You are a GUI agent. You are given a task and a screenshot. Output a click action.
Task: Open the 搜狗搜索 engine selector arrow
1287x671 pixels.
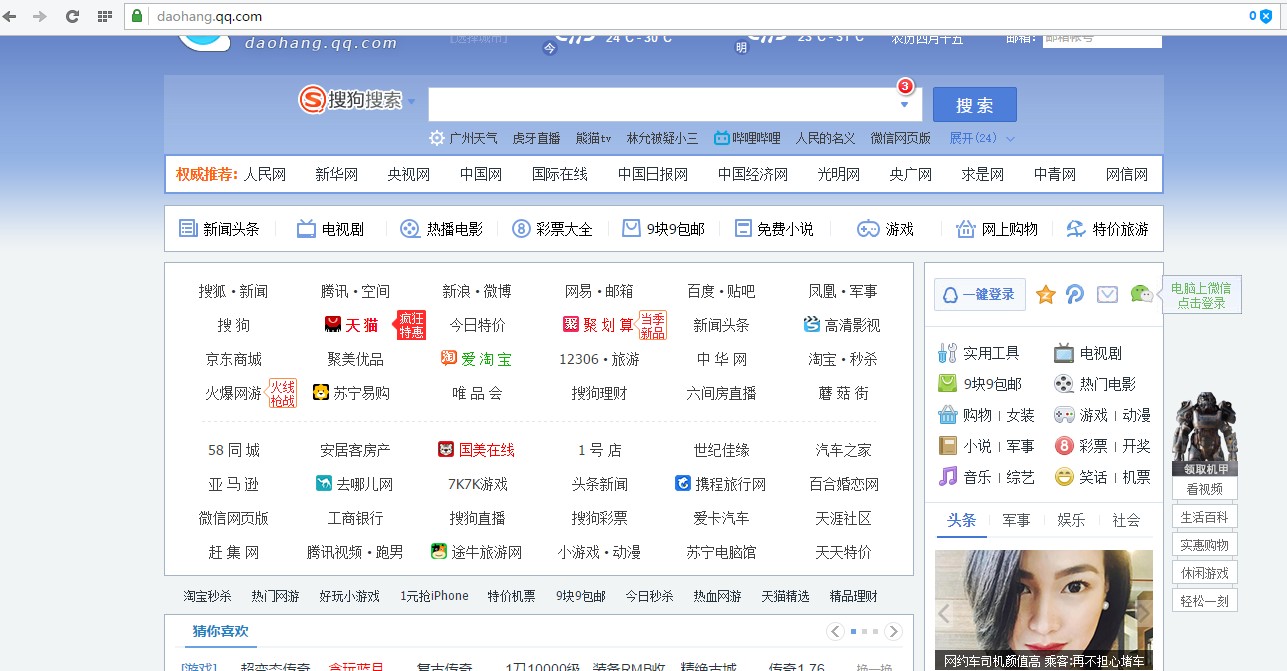410,100
